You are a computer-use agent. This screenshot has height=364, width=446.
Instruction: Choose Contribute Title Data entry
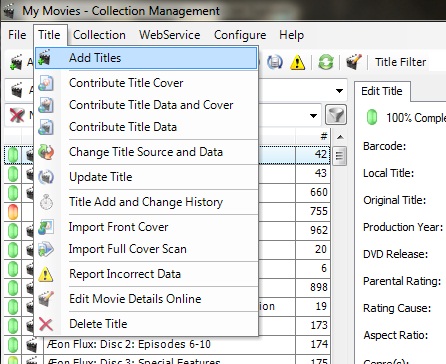pyautogui.click(x=146, y=127)
